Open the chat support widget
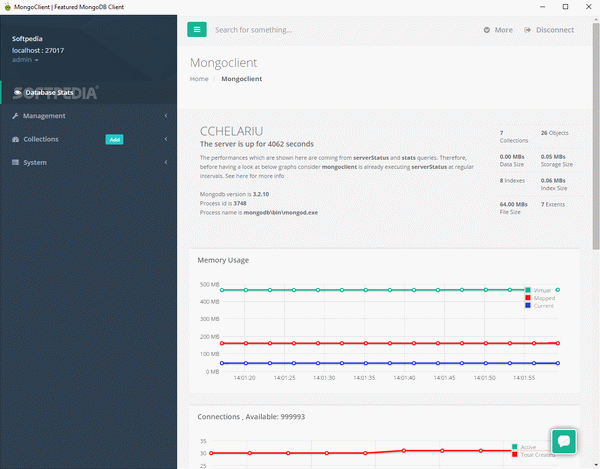 click(x=564, y=441)
